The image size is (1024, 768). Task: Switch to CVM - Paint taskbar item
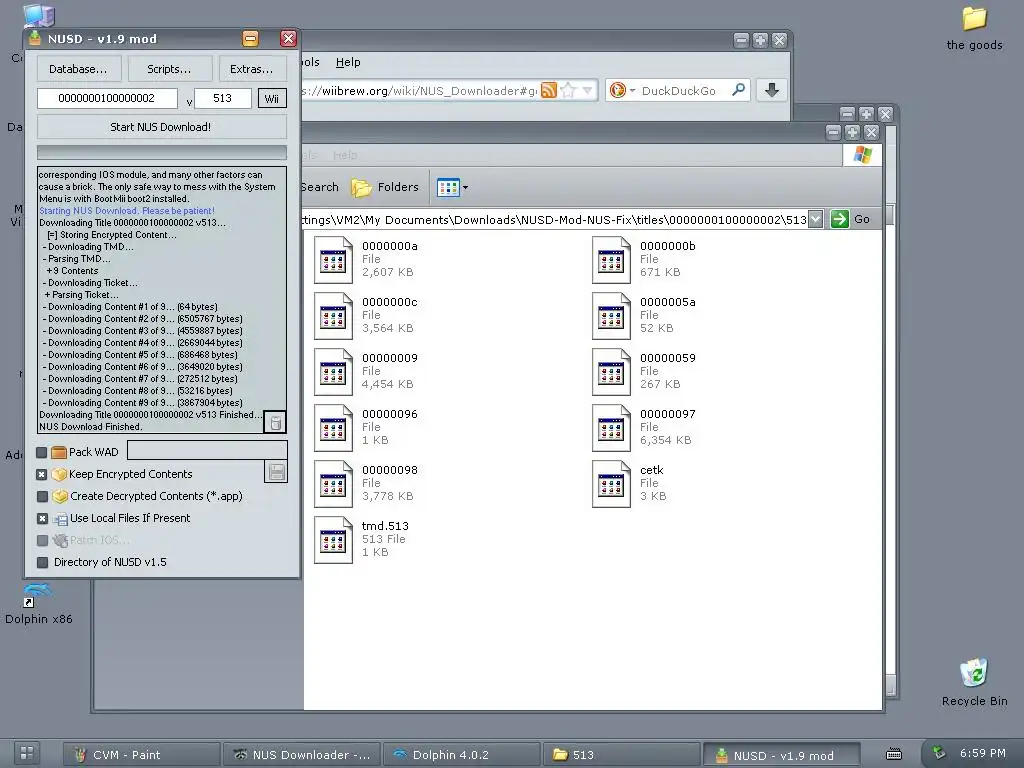141,755
